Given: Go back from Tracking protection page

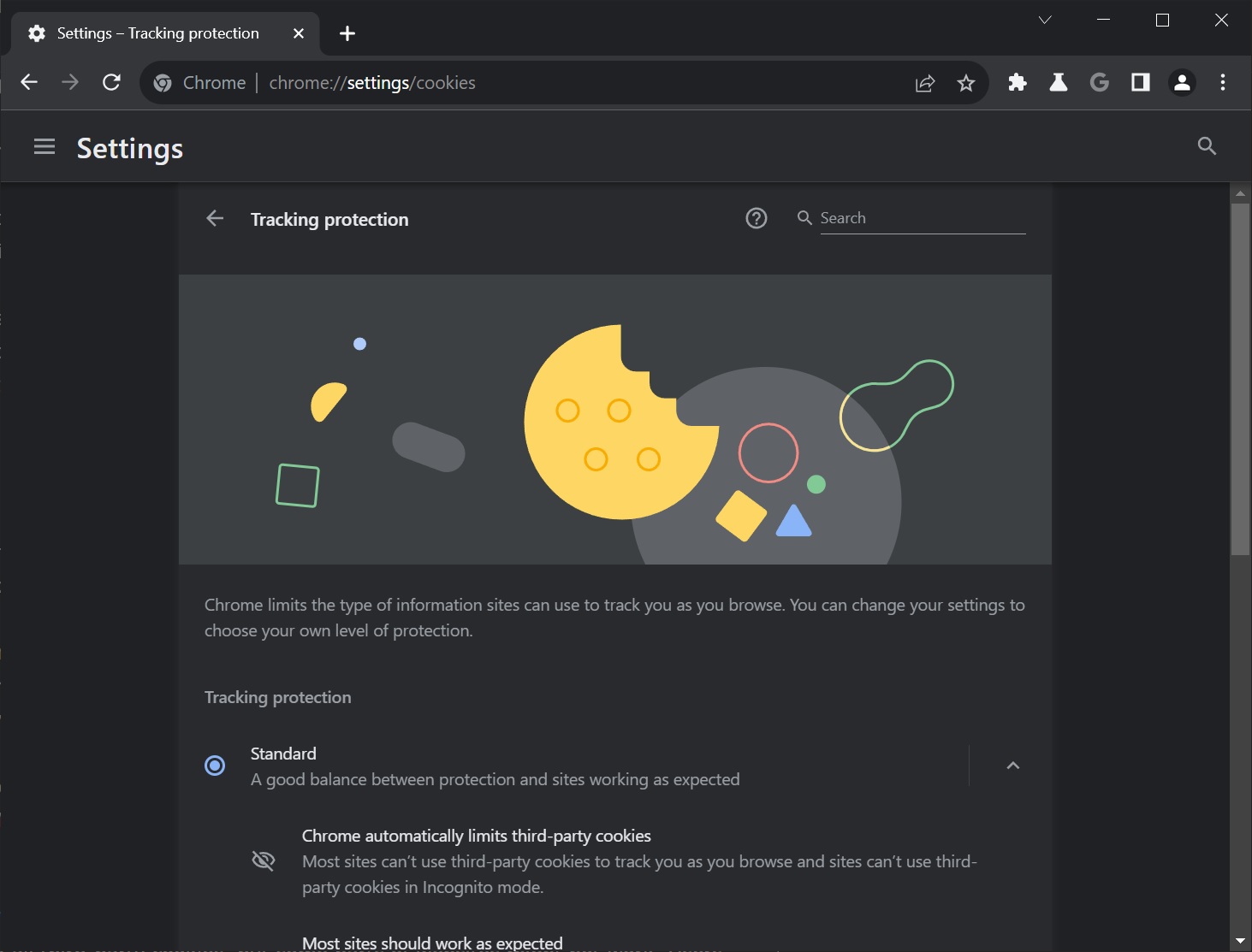Looking at the screenshot, I should coord(215,219).
